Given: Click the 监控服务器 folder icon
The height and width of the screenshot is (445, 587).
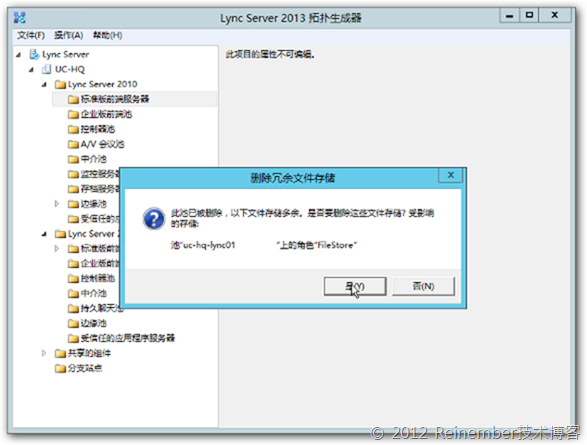Looking at the screenshot, I should [x=73, y=174].
